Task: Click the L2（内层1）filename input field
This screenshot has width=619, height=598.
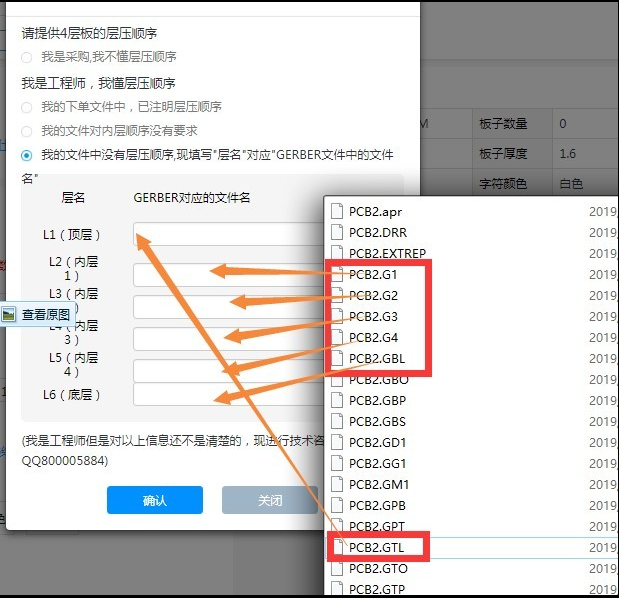Action: click(x=228, y=275)
